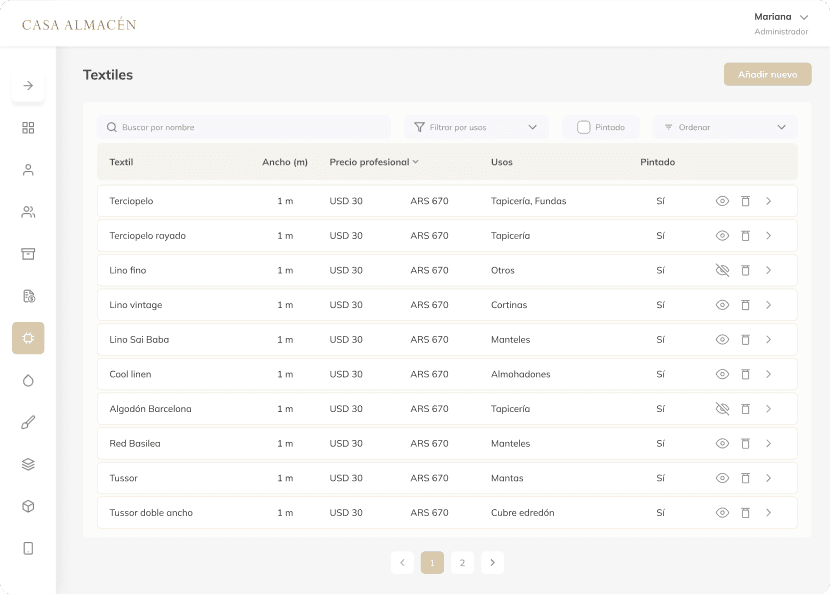Delete the Terciopelo row with trash icon

pos(745,201)
